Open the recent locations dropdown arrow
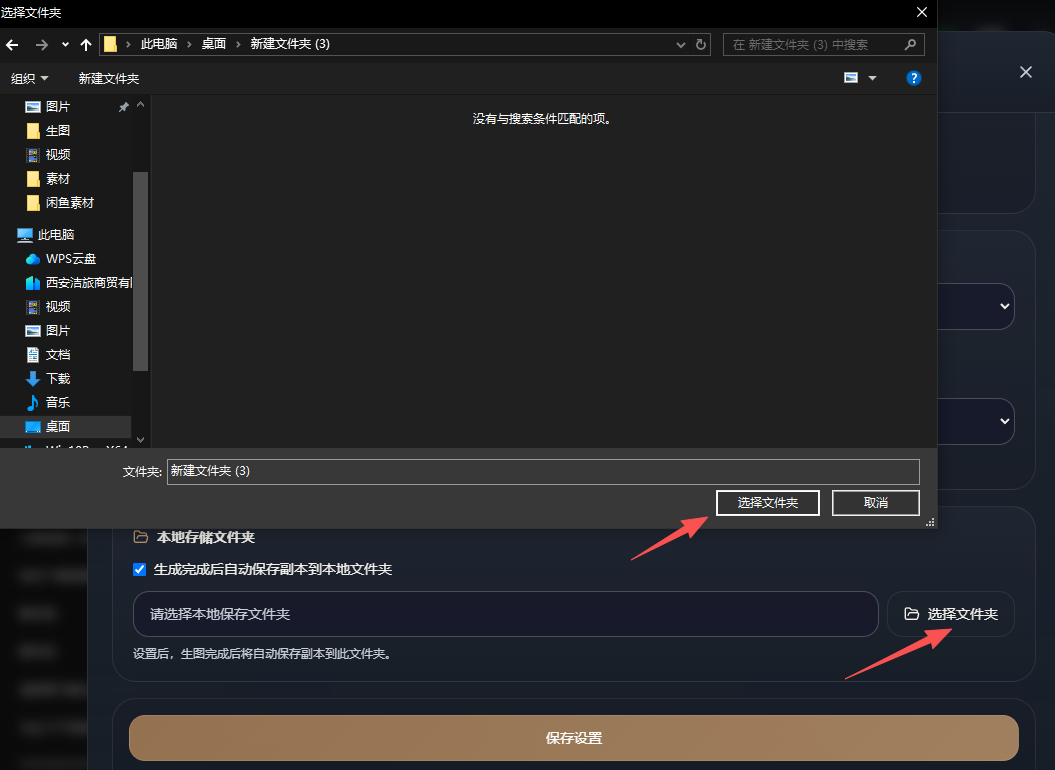This screenshot has width=1055, height=770. (65, 45)
